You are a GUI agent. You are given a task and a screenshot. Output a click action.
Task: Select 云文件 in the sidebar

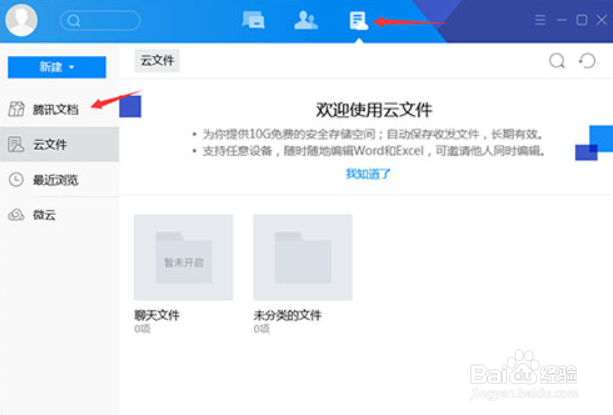click(59, 144)
